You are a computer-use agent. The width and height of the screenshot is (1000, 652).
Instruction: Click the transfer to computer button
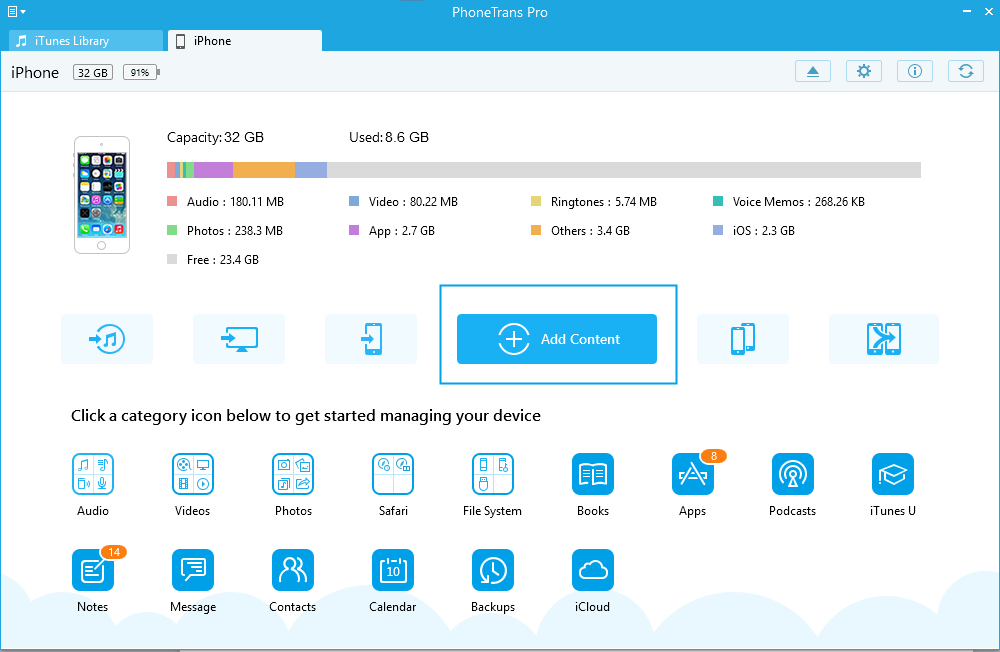(x=239, y=339)
